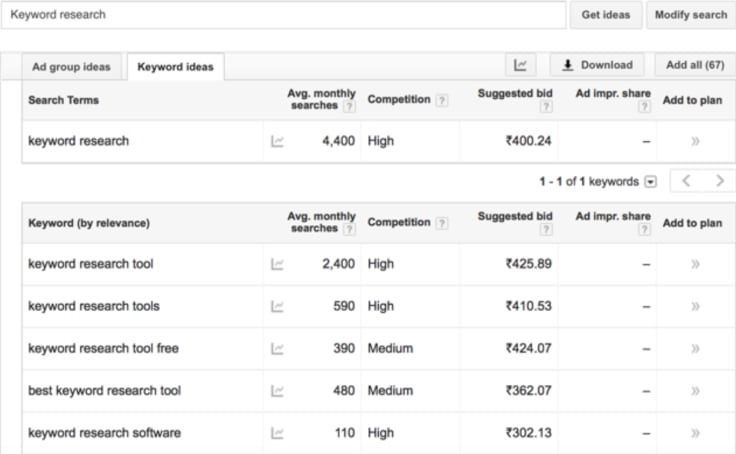
Task: Show trend chart icon for keyword research tools
Action: [277, 307]
